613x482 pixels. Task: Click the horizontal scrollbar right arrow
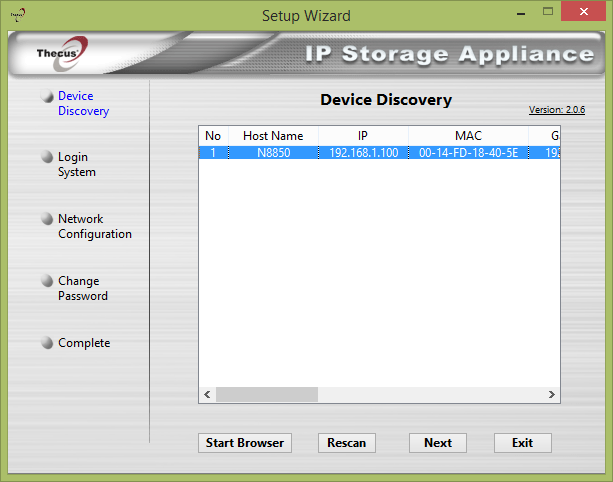(552, 394)
